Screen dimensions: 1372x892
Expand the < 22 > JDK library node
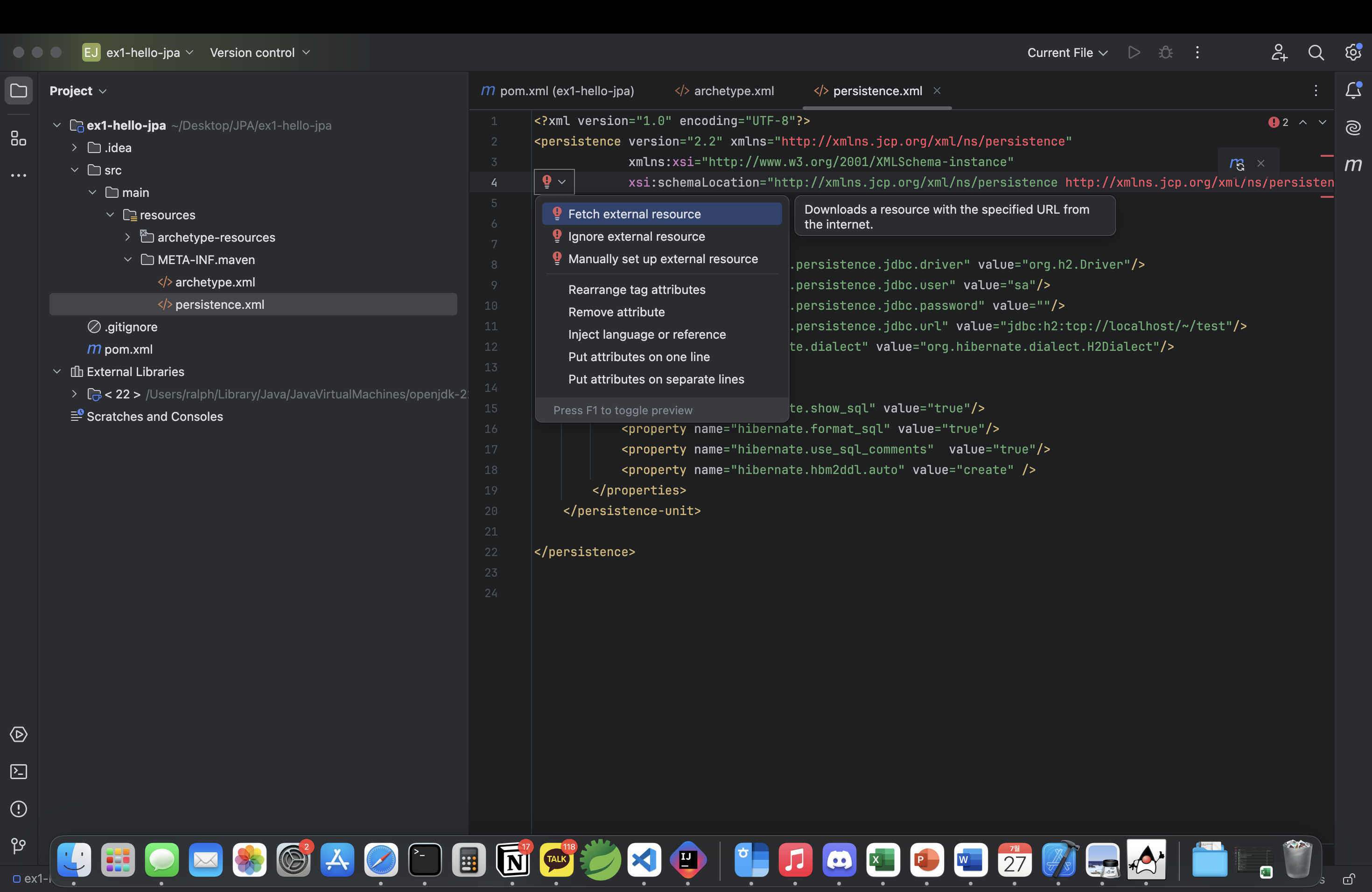[x=74, y=394]
